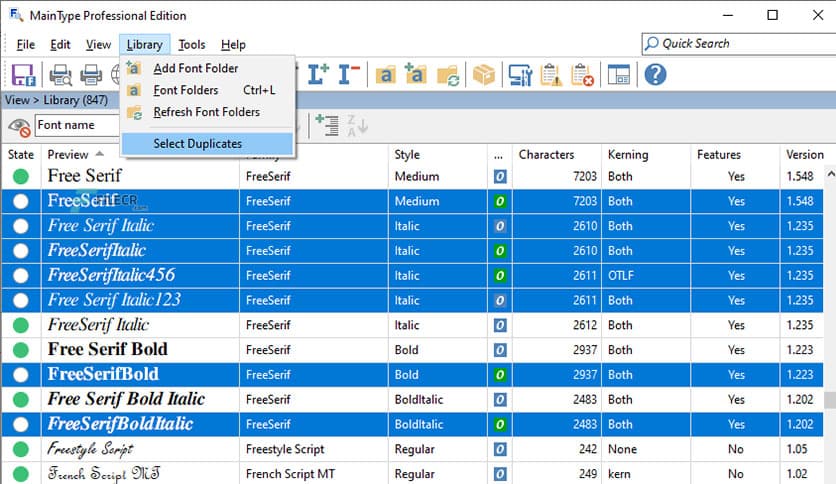836x484 pixels.
Task: Open the View menu
Action: (98, 45)
